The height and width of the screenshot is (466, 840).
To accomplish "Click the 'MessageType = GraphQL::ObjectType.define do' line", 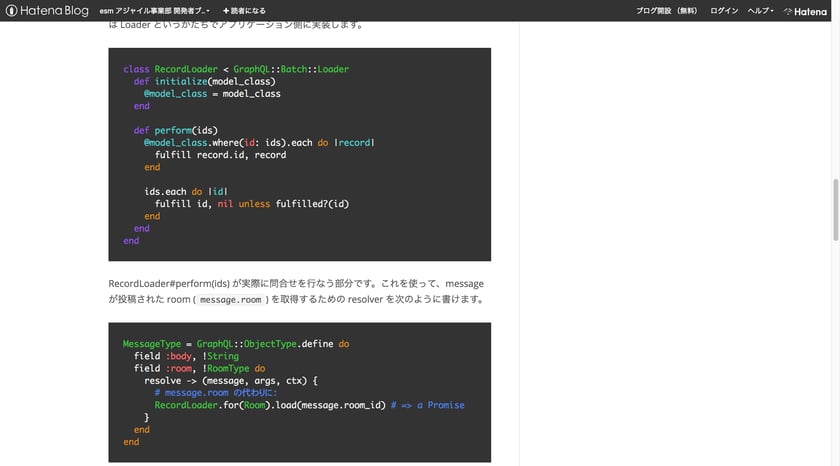I will (x=236, y=344).
